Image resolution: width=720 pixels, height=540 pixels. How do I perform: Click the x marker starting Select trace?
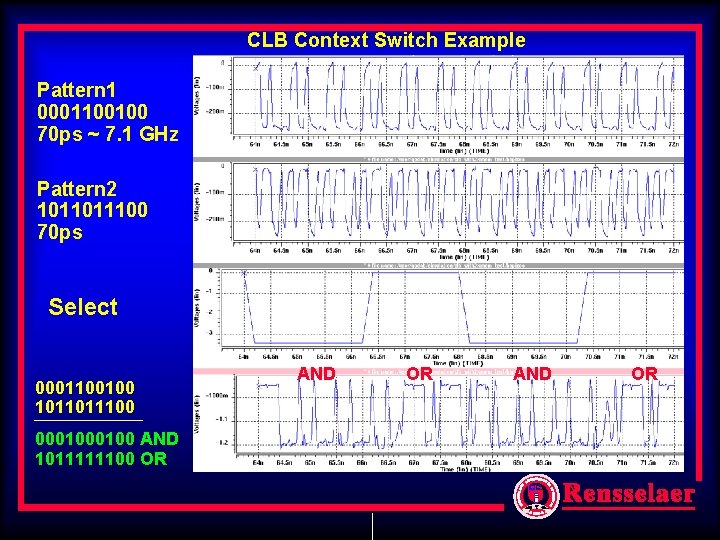tap(244, 273)
